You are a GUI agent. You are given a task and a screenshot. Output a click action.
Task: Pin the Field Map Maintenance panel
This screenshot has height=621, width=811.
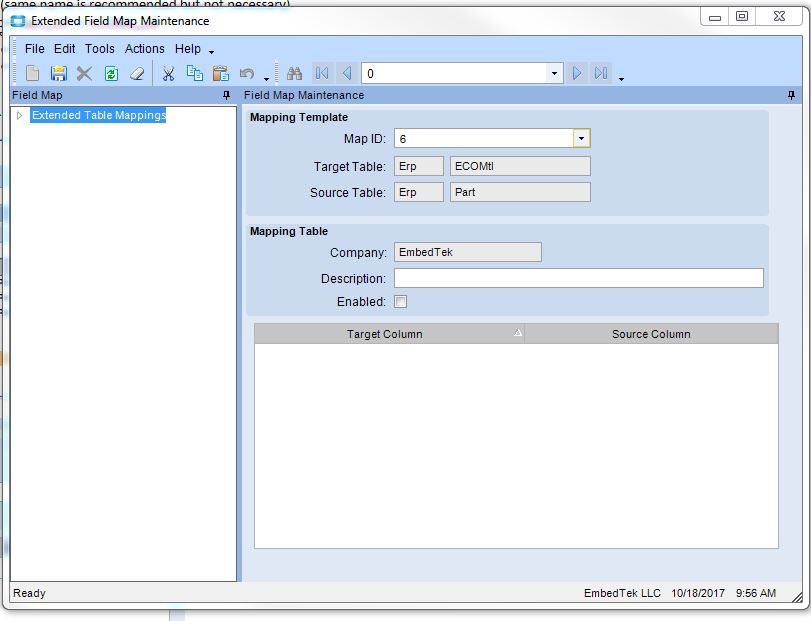coord(791,95)
